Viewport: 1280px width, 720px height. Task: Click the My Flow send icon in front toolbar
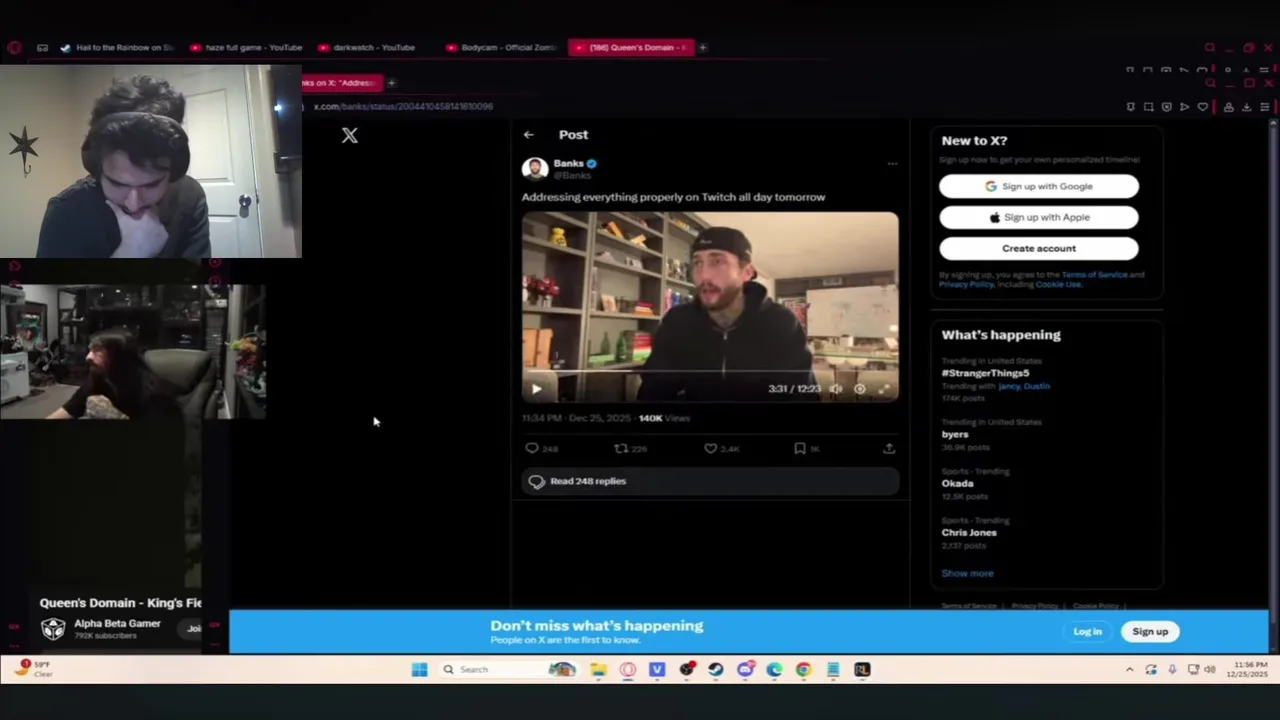1184,107
